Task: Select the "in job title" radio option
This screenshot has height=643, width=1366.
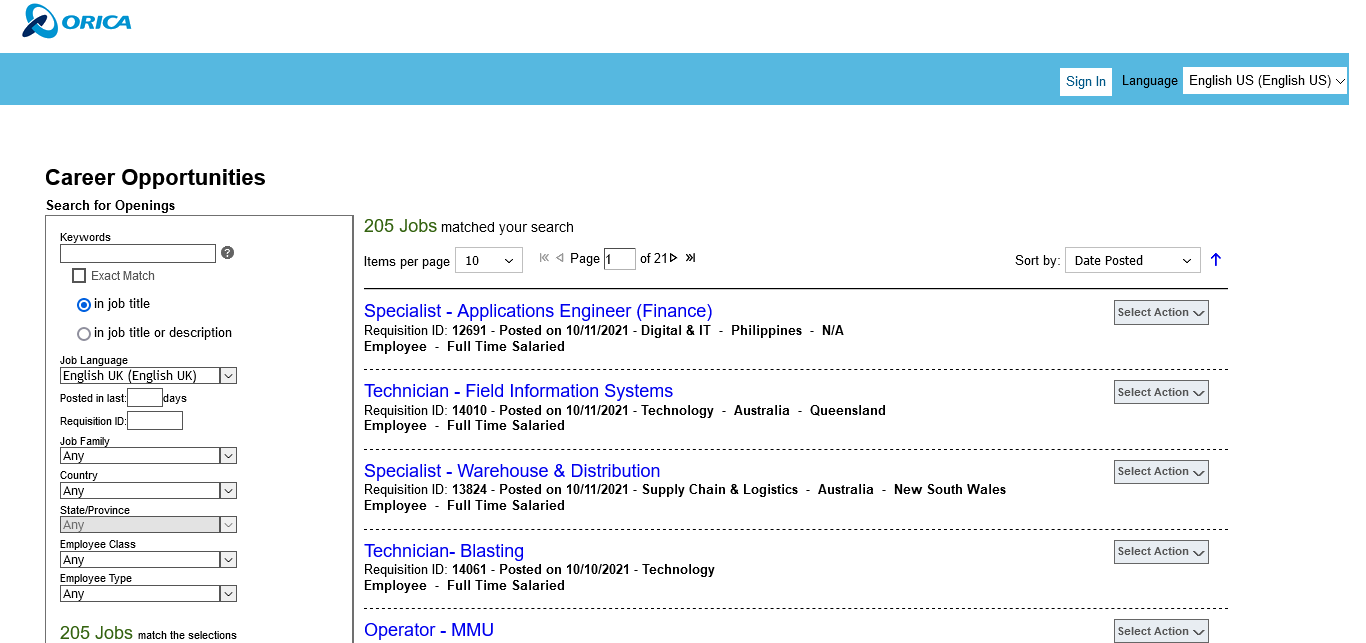Action: coord(84,304)
